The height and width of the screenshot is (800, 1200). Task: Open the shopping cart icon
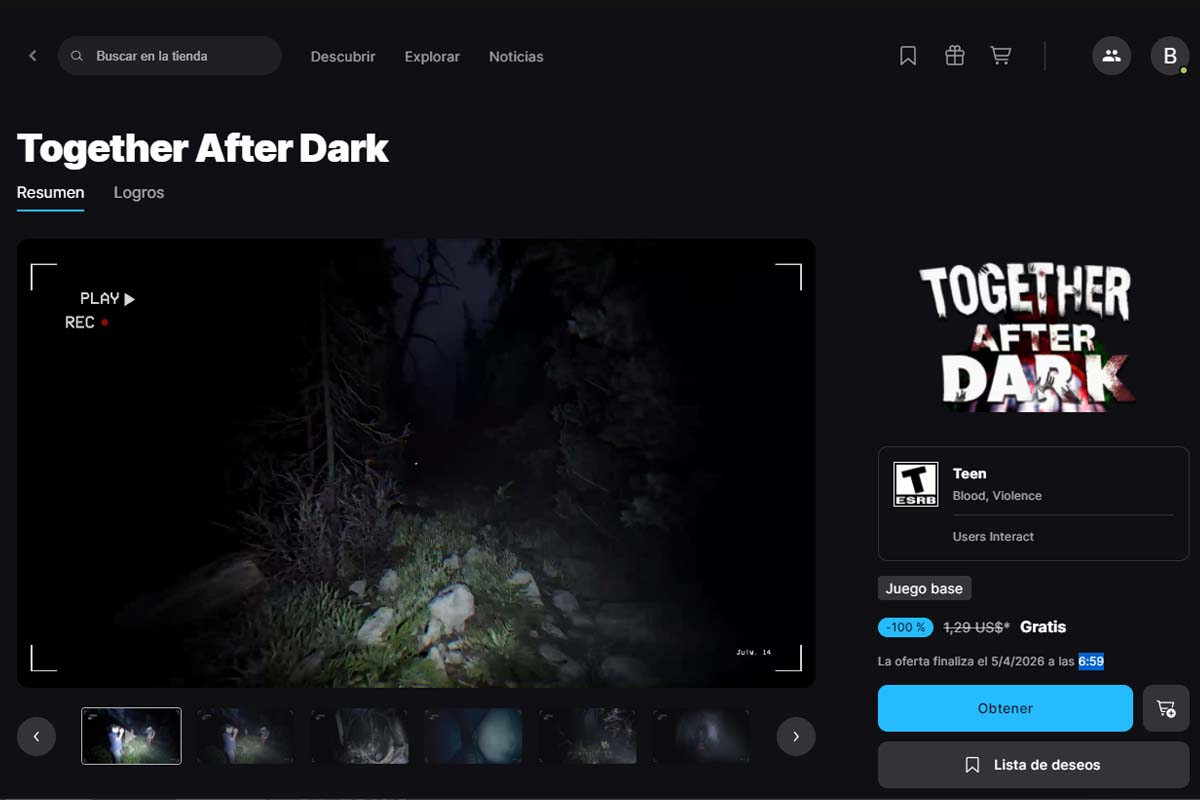1000,56
